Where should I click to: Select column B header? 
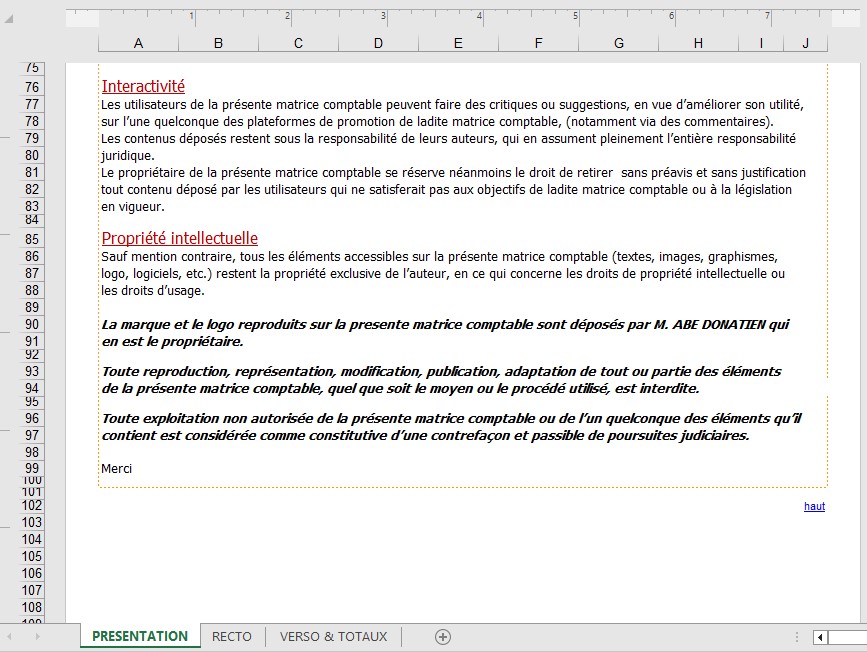[218, 43]
